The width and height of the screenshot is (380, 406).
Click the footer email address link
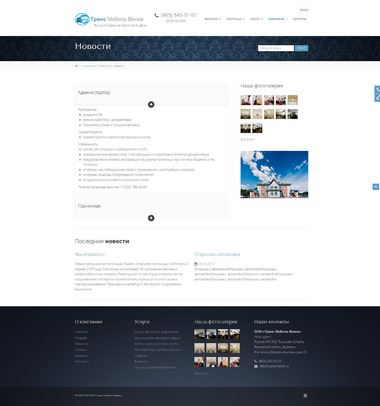tap(274, 366)
